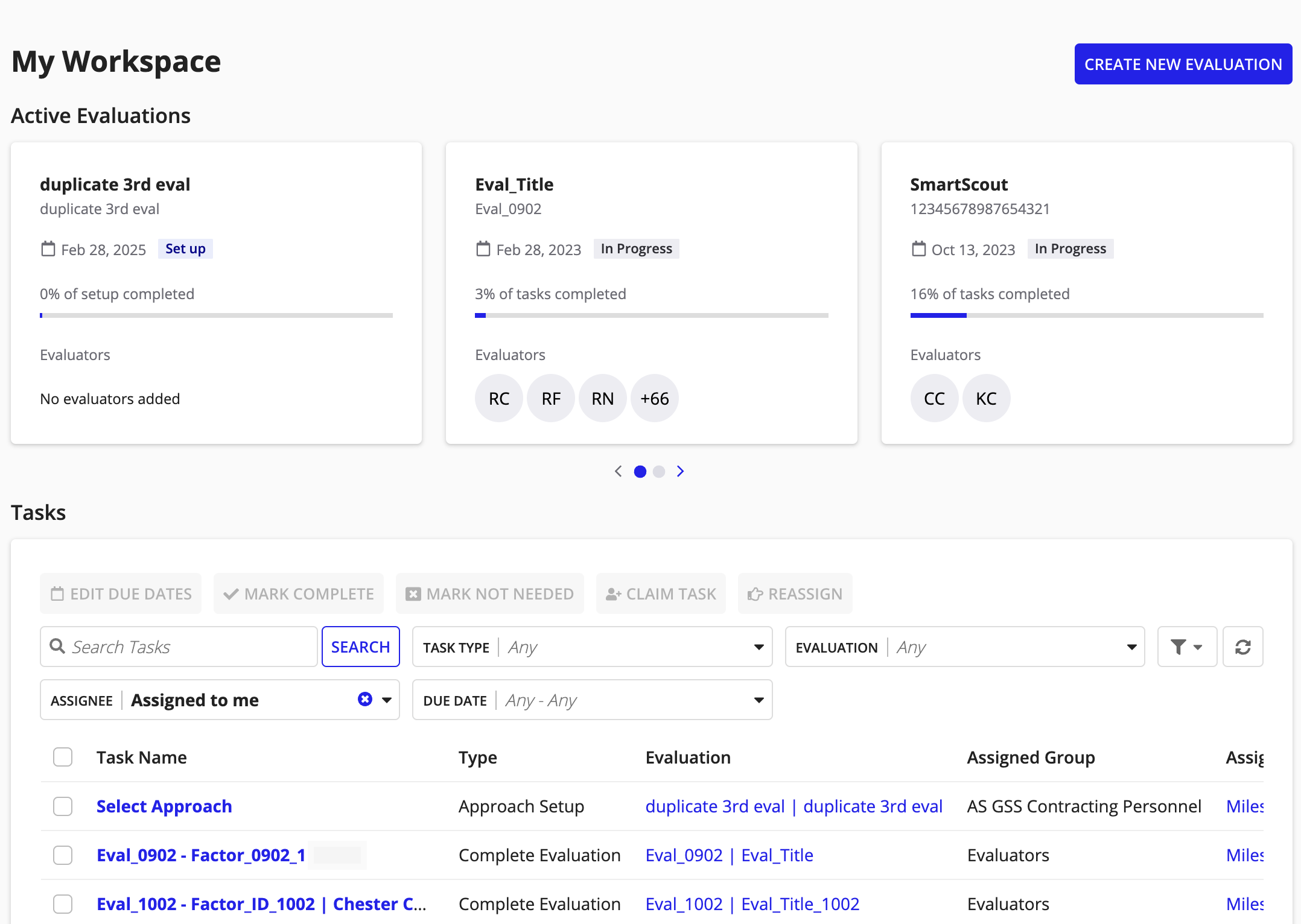Image resolution: width=1301 pixels, height=924 pixels.
Task: Select the first carousel page dot
Action: click(640, 472)
